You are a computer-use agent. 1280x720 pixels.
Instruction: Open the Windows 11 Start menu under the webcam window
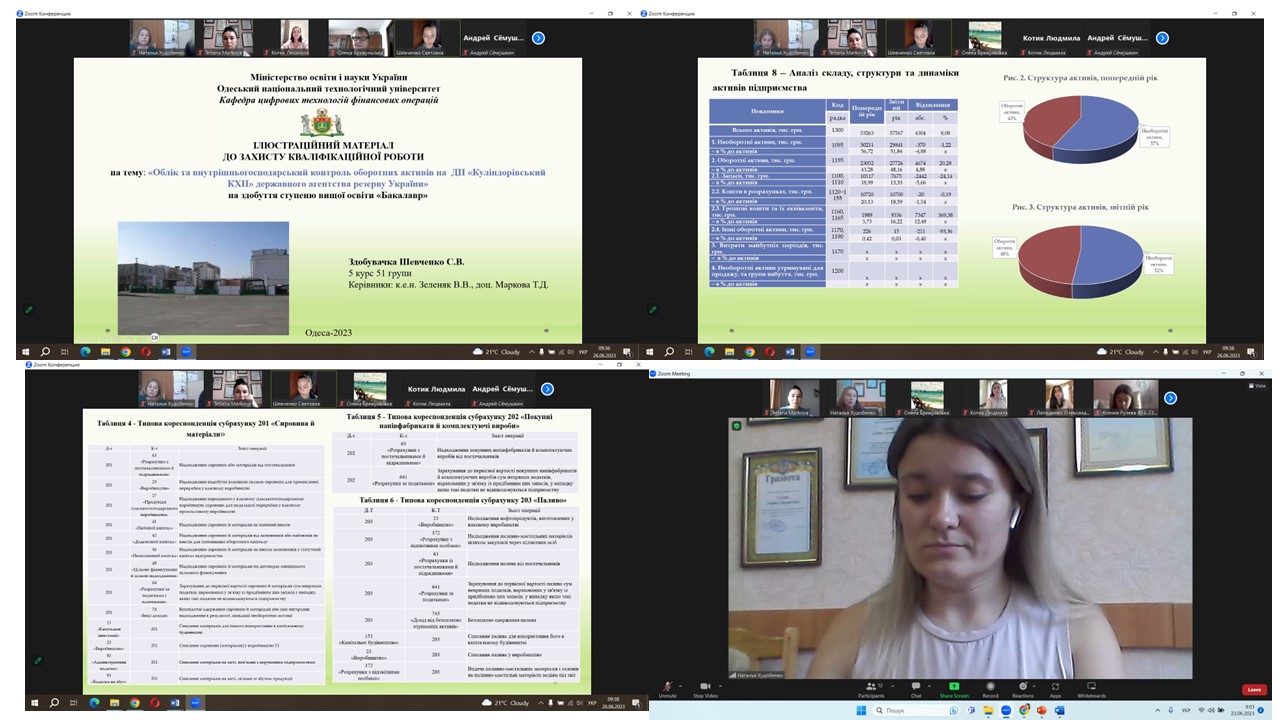859,711
